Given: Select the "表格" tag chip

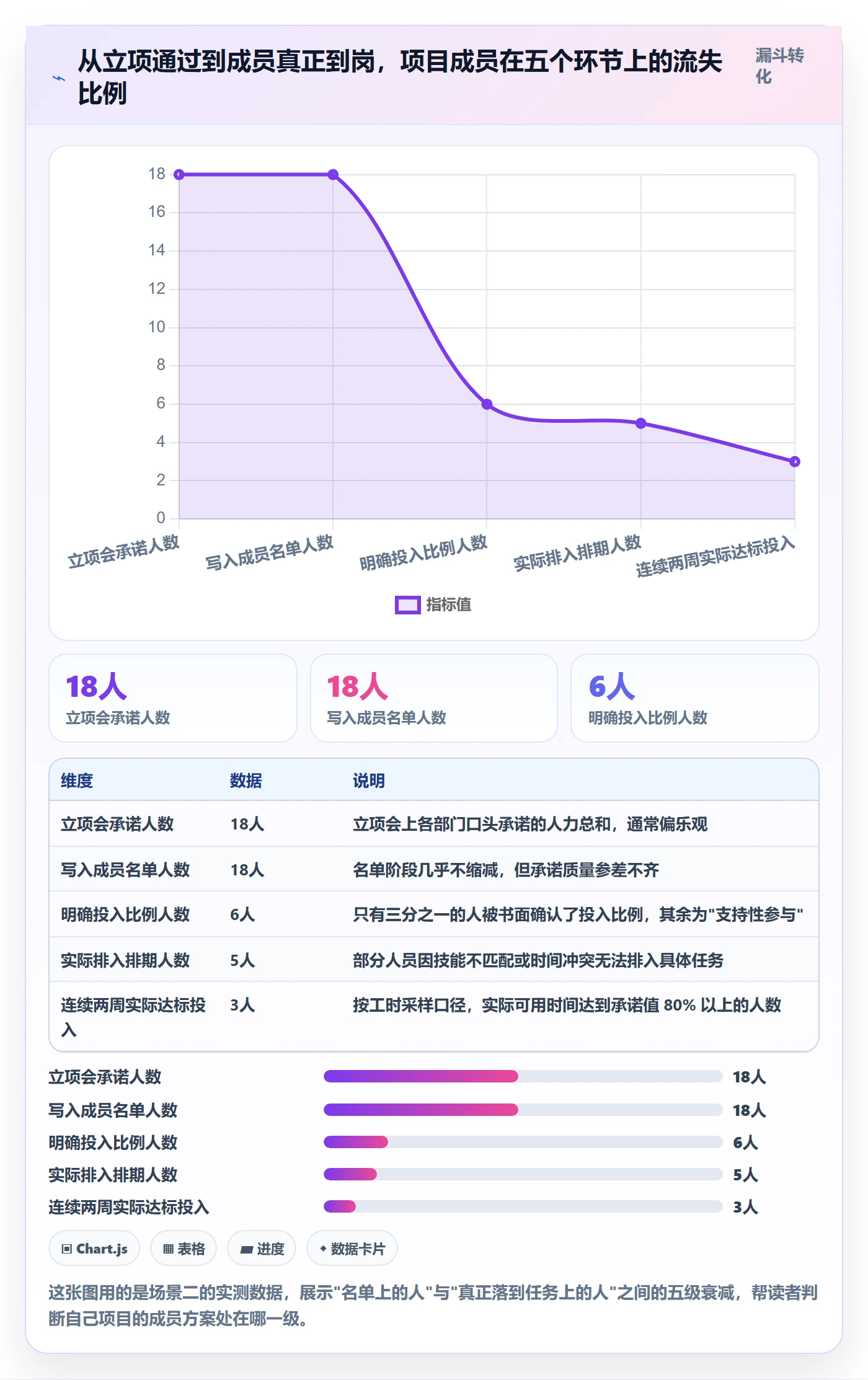Looking at the screenshot, I should 184,1249.
